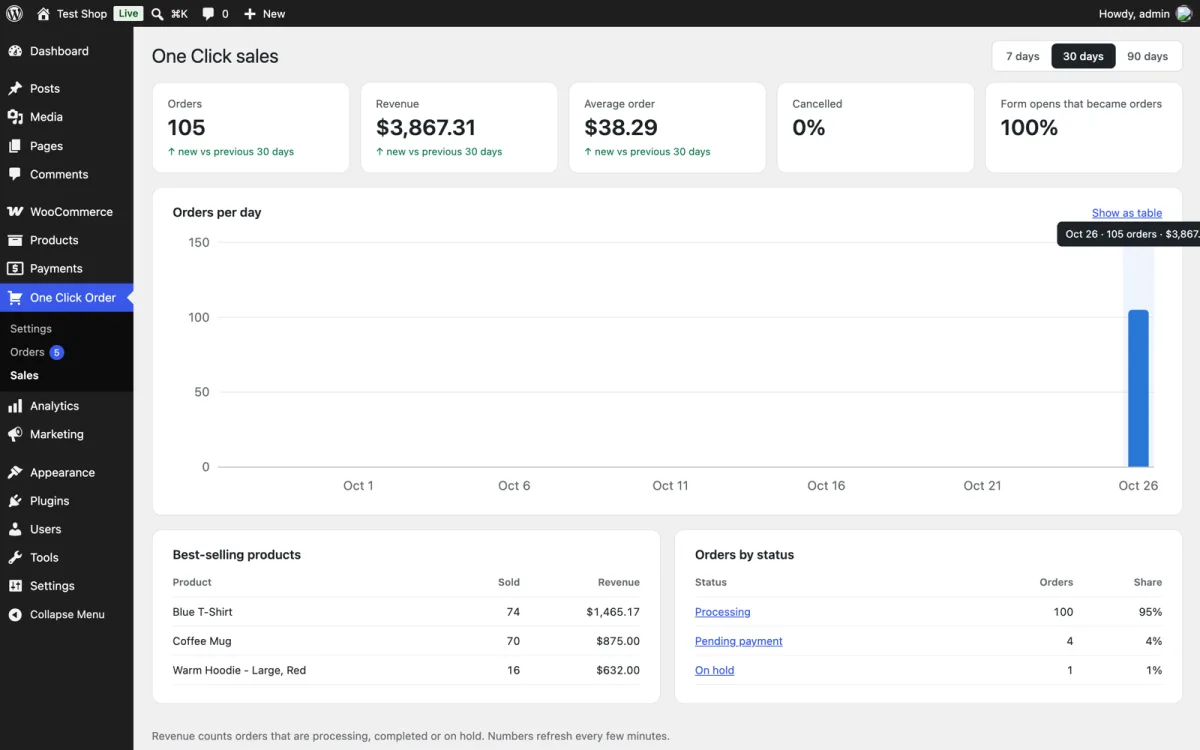
Task: Click the Average order $38.29 value
Action: [x=621, y=128]
